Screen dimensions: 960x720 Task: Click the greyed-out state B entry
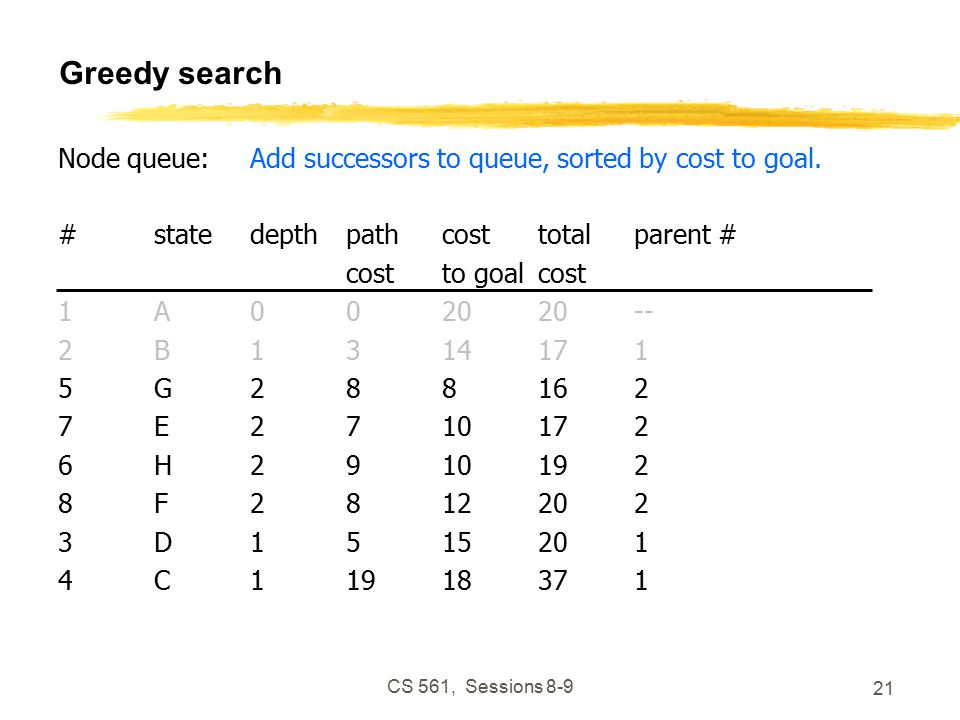coord(162,350)
